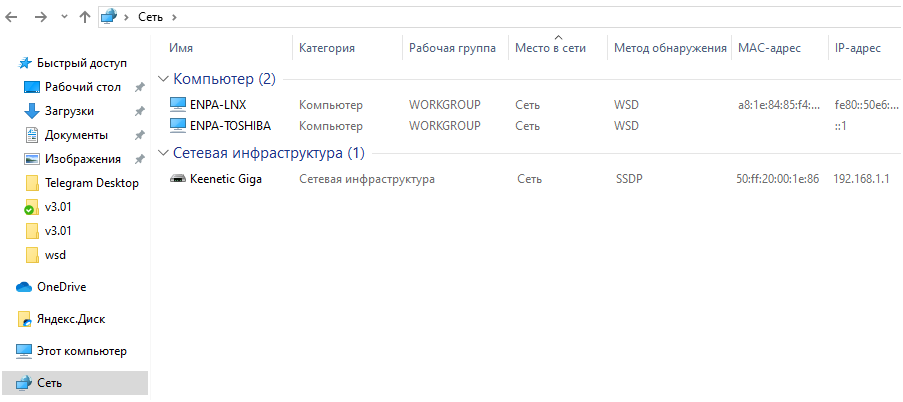Click the Forward navigation arrow
The height and width of the screenshot is (402, 903).
click(40, 17)
